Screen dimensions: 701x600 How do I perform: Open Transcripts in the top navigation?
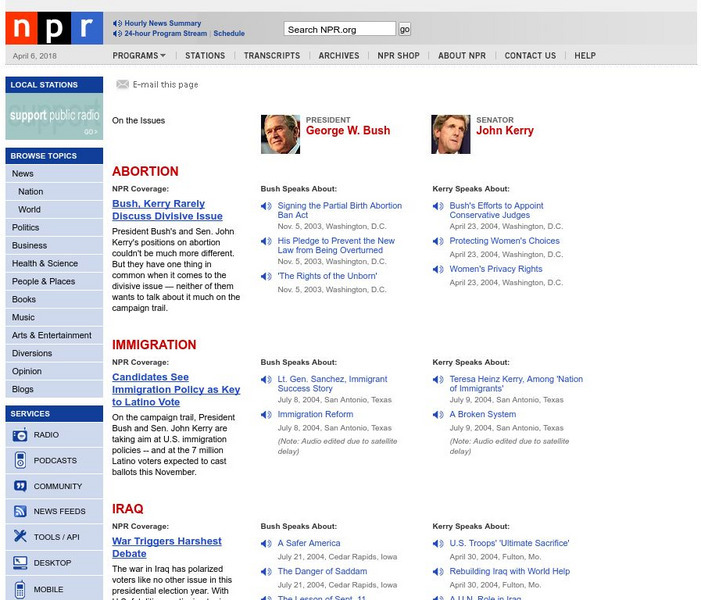point(272,55)
